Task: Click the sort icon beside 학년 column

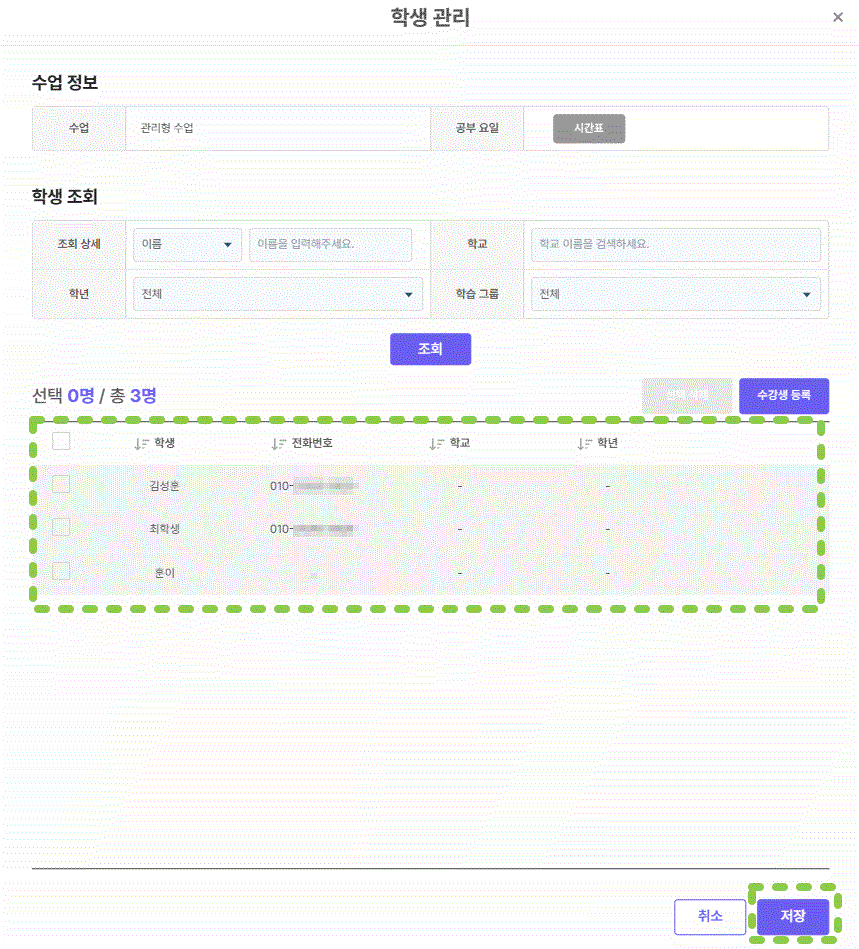Action: [585, 443]
